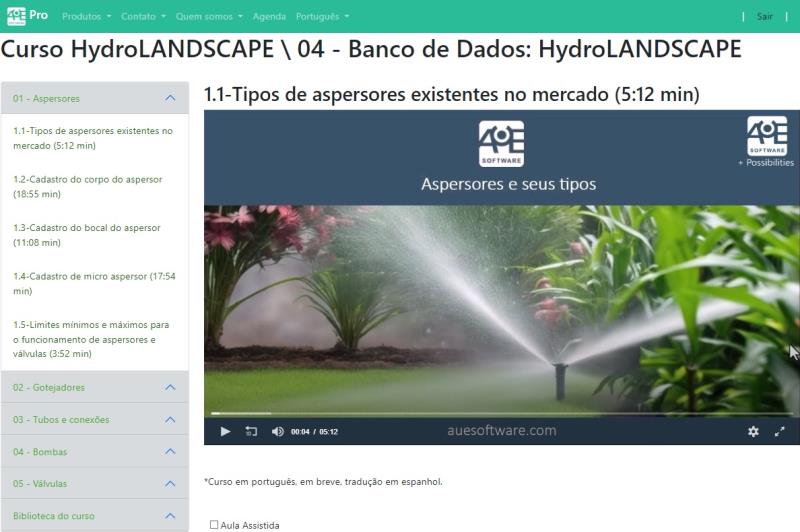Open lesson 1.3-Cadastro do bocal do aspersor
This screenshot has height=532, width=800.
click(87, 235)
